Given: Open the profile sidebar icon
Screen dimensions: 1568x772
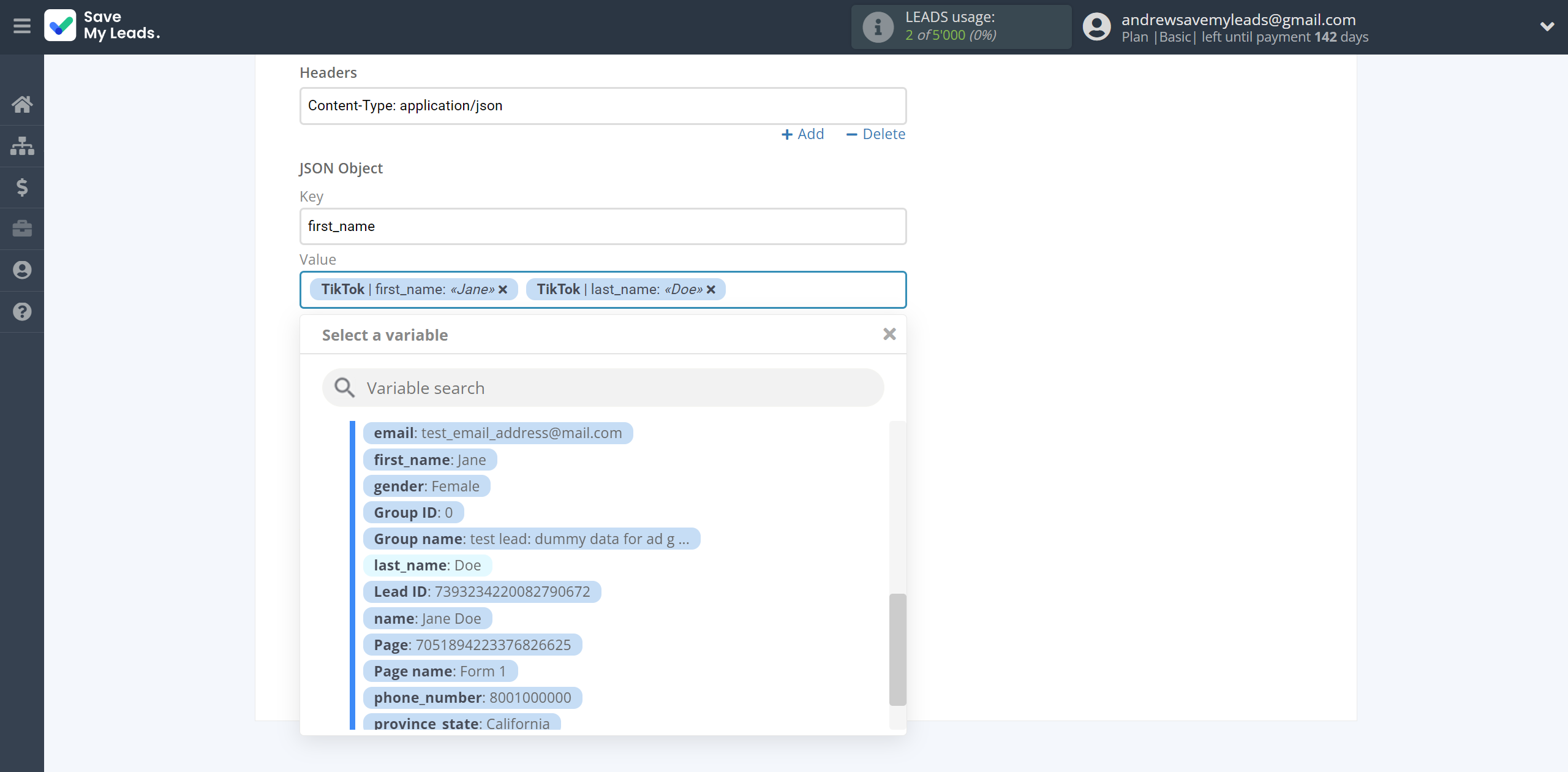Looking at the screenshot, I should (x=22, y=270).
